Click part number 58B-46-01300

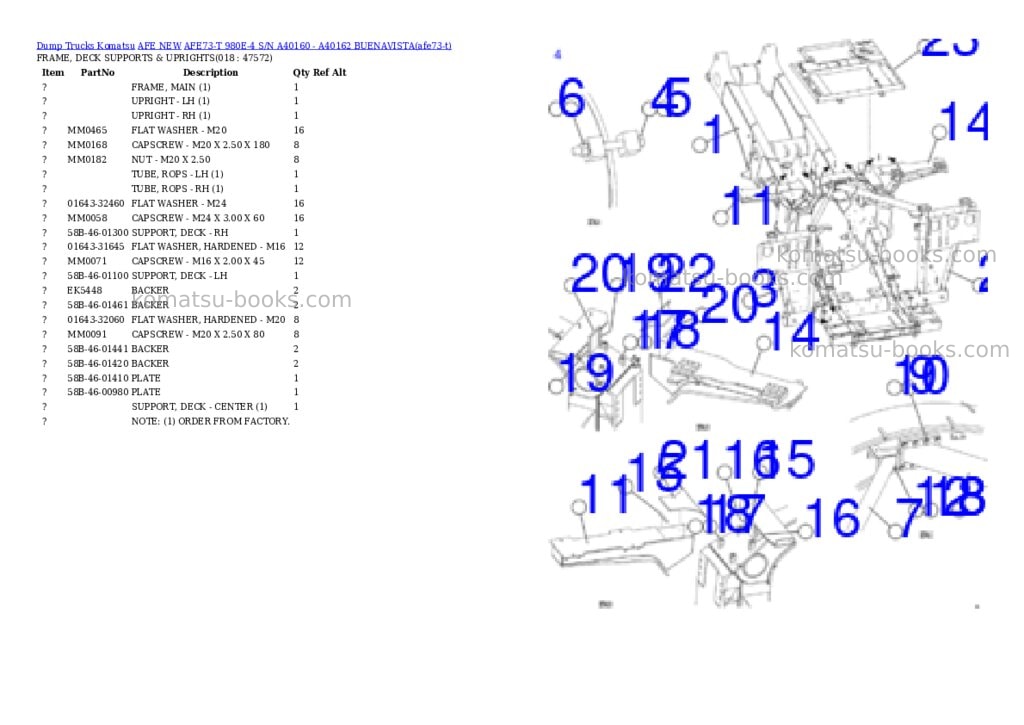(x=97, y=233)
